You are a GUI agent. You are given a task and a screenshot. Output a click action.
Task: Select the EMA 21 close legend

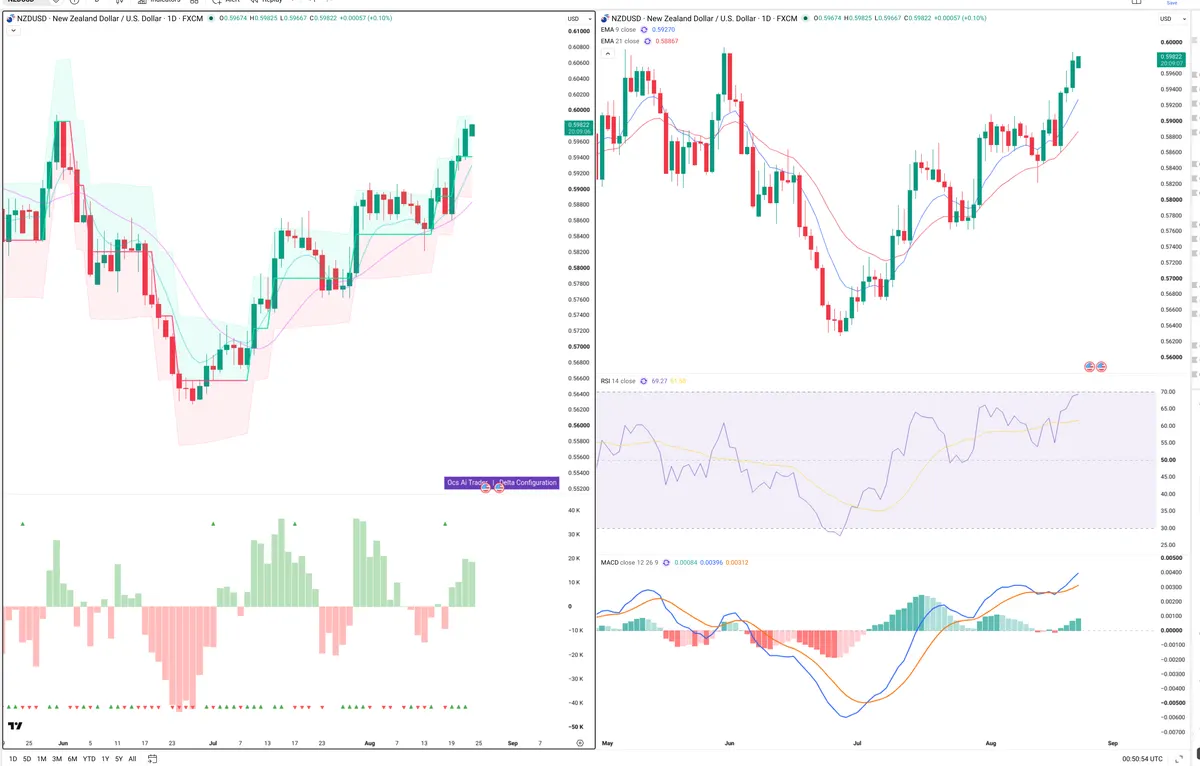pyautogui.click(x=620, y=41)
